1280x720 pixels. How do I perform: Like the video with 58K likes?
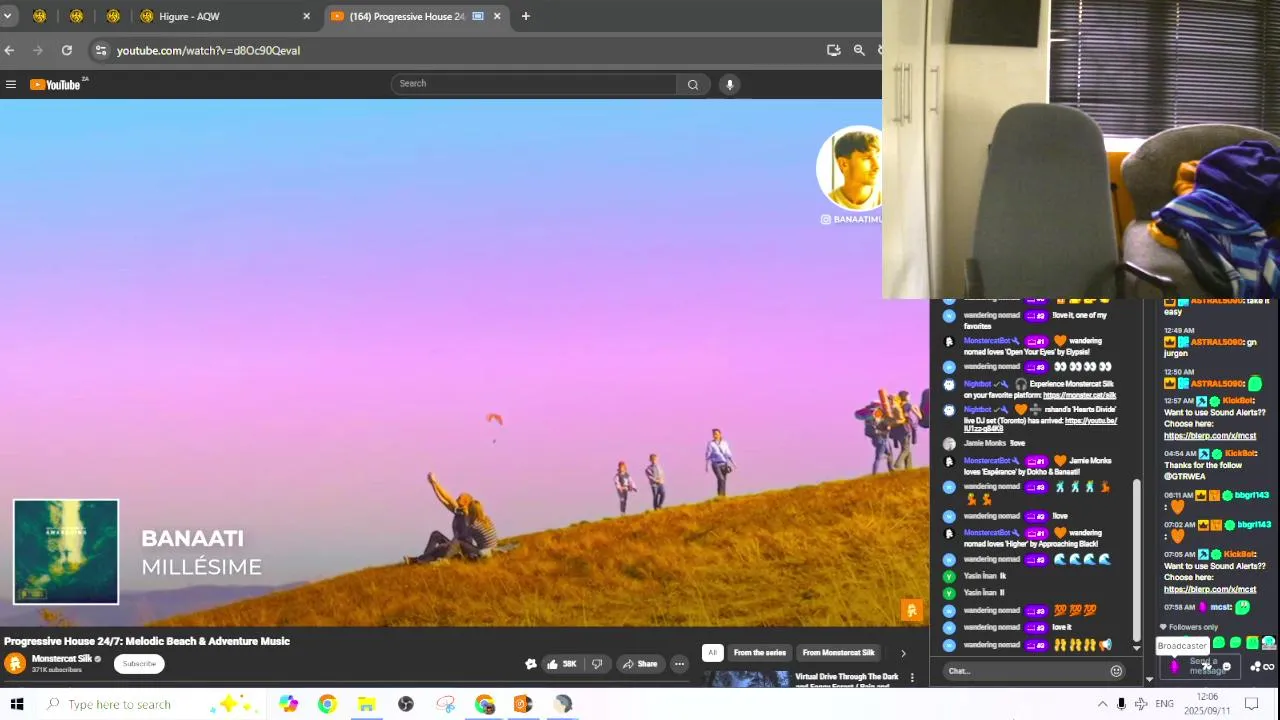pos(561,664)
